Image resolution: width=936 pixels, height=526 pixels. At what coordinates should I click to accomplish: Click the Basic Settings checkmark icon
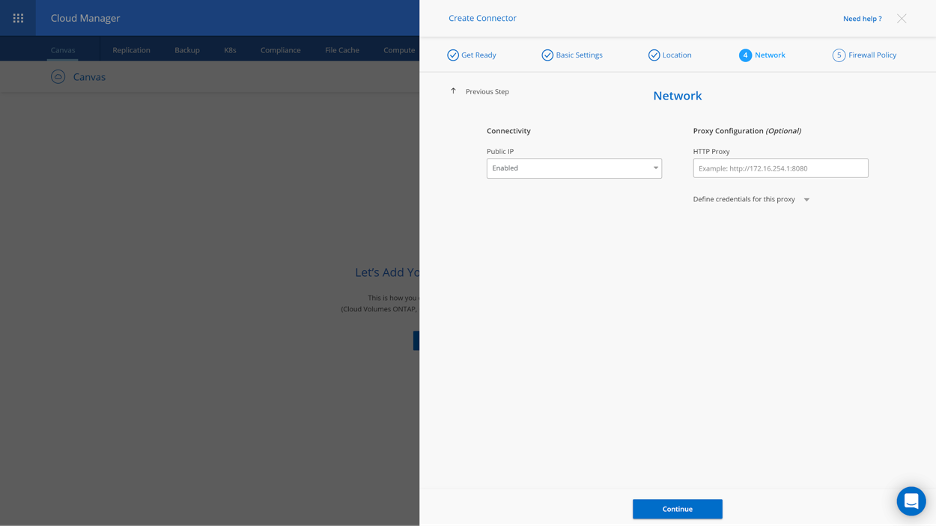(547, 55)
